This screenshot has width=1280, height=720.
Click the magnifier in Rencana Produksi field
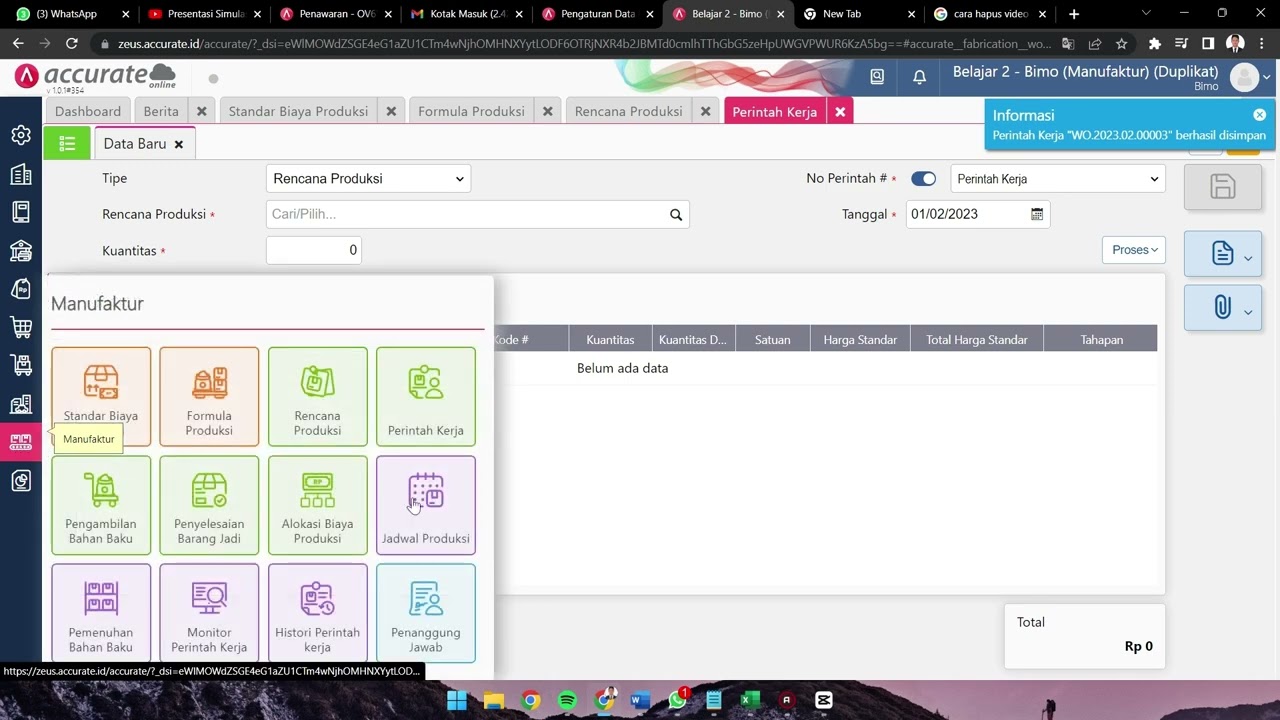[x=676, y=215]
